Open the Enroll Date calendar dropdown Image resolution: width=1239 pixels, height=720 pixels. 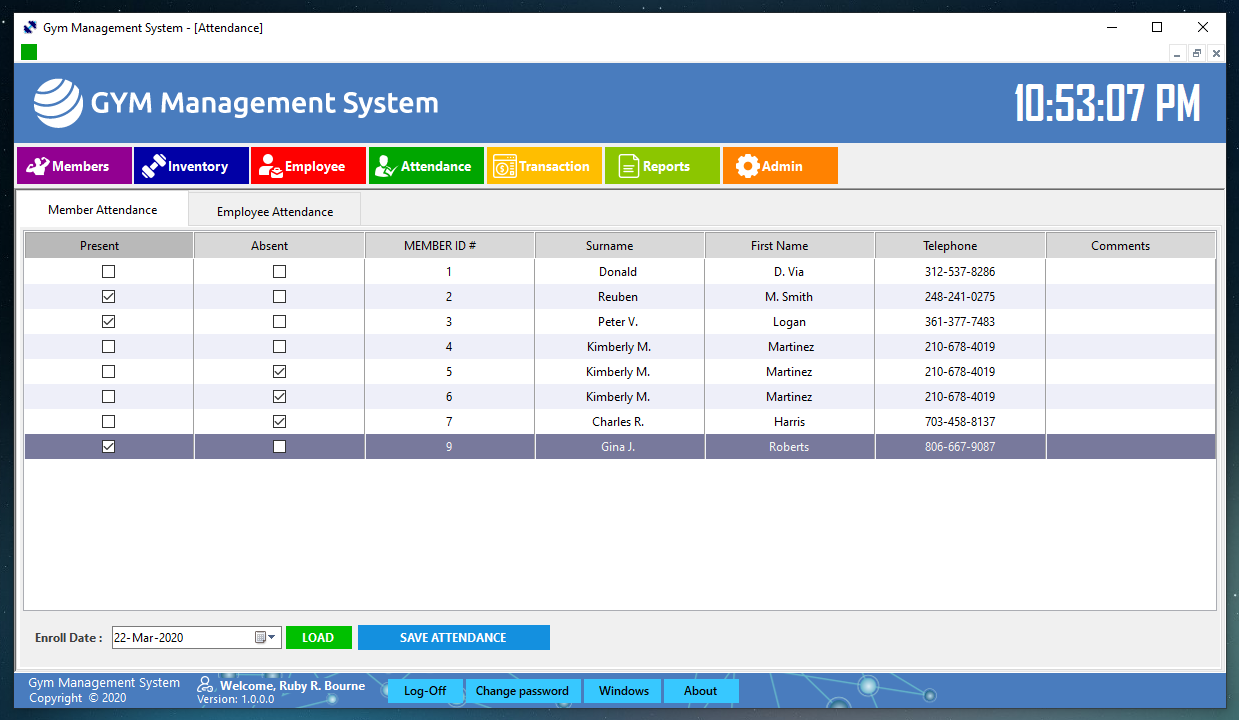(x=265, y=638)
